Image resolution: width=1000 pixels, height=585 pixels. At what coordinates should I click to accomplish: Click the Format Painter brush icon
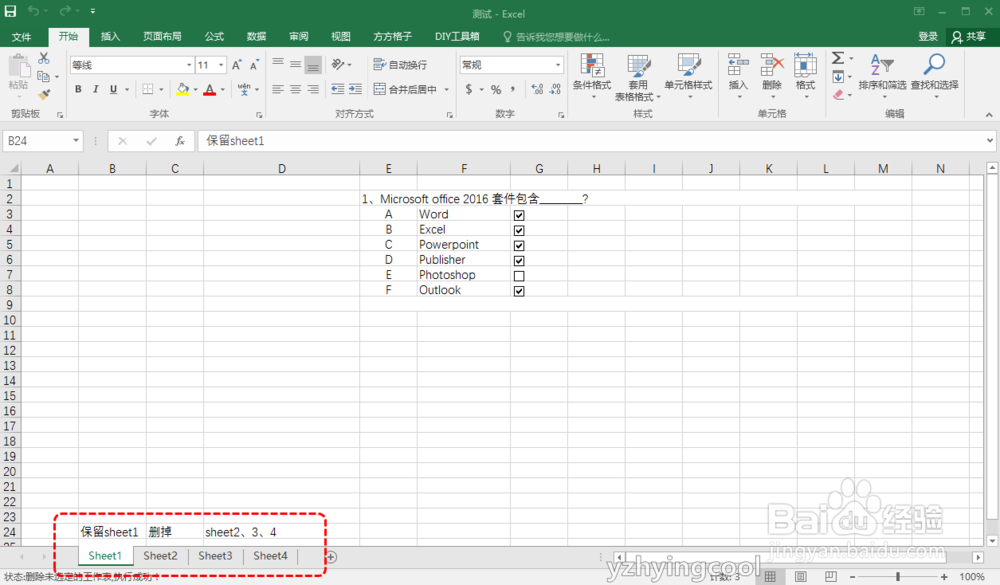(x=43, y=94)
